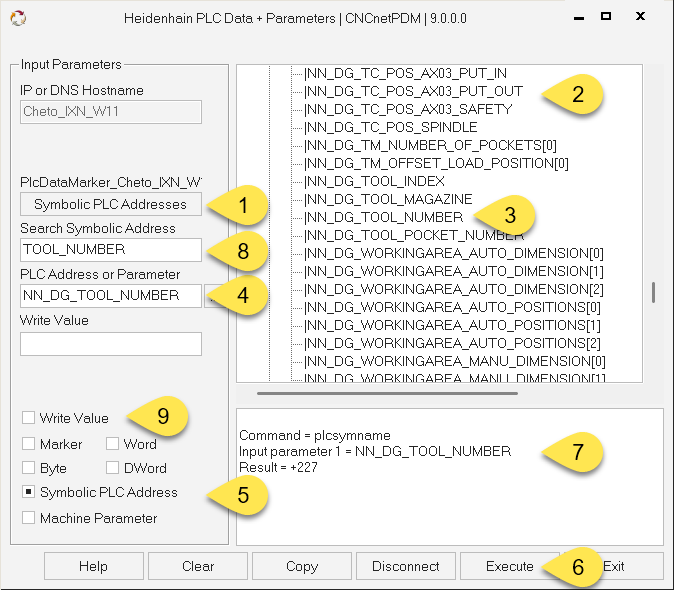Viewport: 674px width, 590px height.
Task: Click the Symbolic PLC Addresses button
Action: (110, 204)
